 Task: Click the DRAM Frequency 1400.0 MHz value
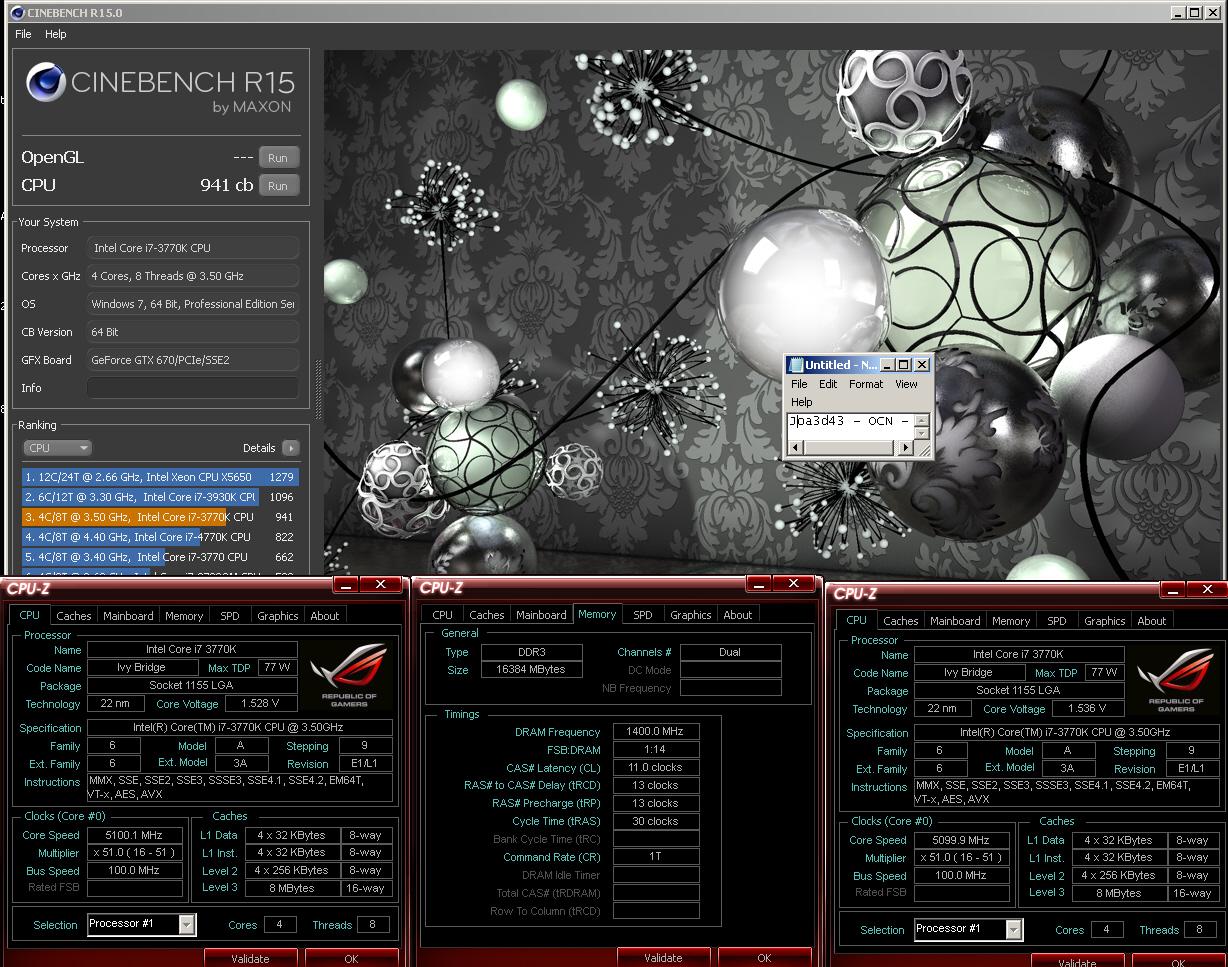(656, 732)
